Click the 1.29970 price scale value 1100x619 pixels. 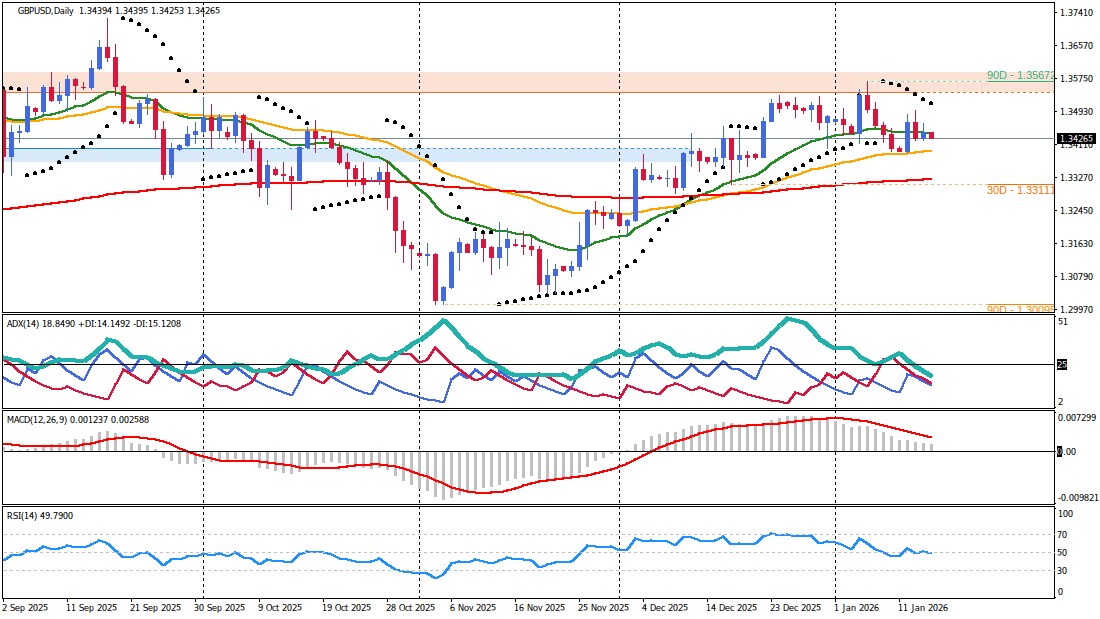click(1078, 310)
